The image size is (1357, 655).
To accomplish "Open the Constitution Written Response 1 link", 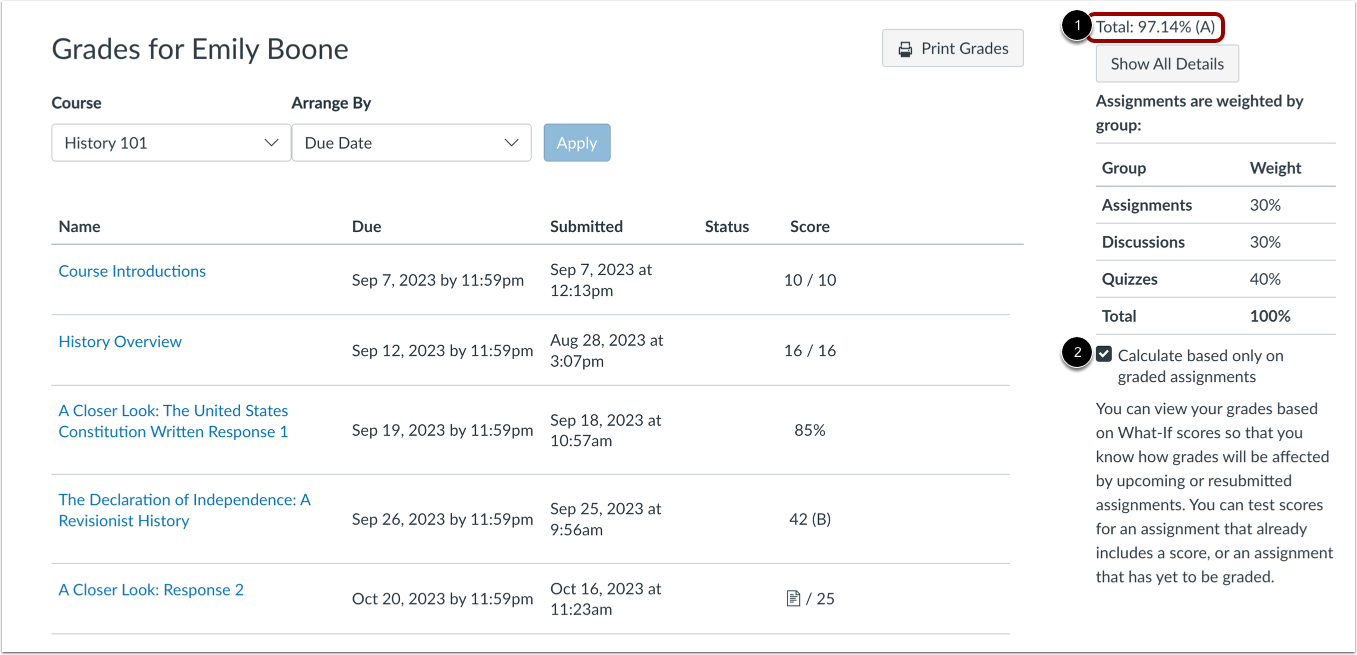I will click(x=174, y=421).
